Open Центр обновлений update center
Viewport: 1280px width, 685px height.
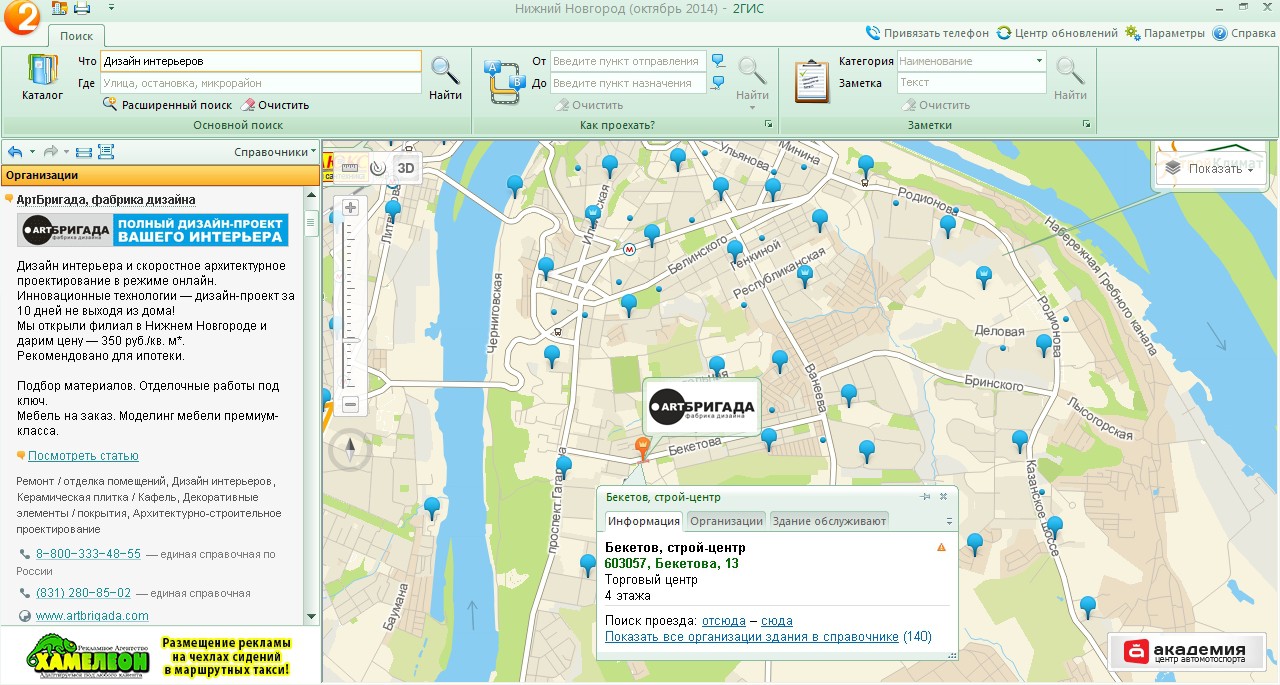pos(1057,33)
